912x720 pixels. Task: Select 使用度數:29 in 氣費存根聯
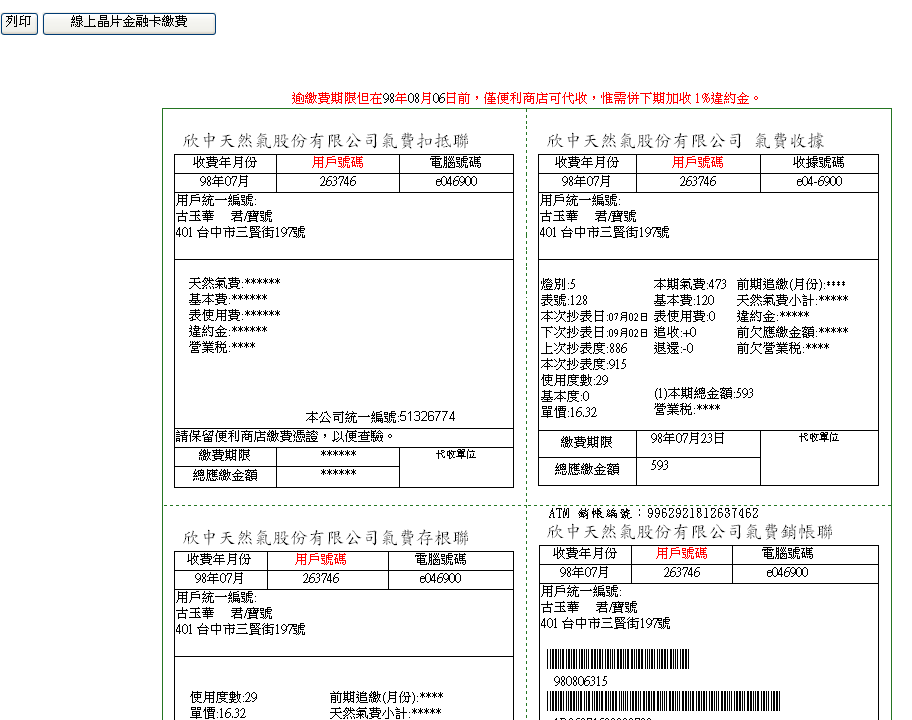(224, 697)
